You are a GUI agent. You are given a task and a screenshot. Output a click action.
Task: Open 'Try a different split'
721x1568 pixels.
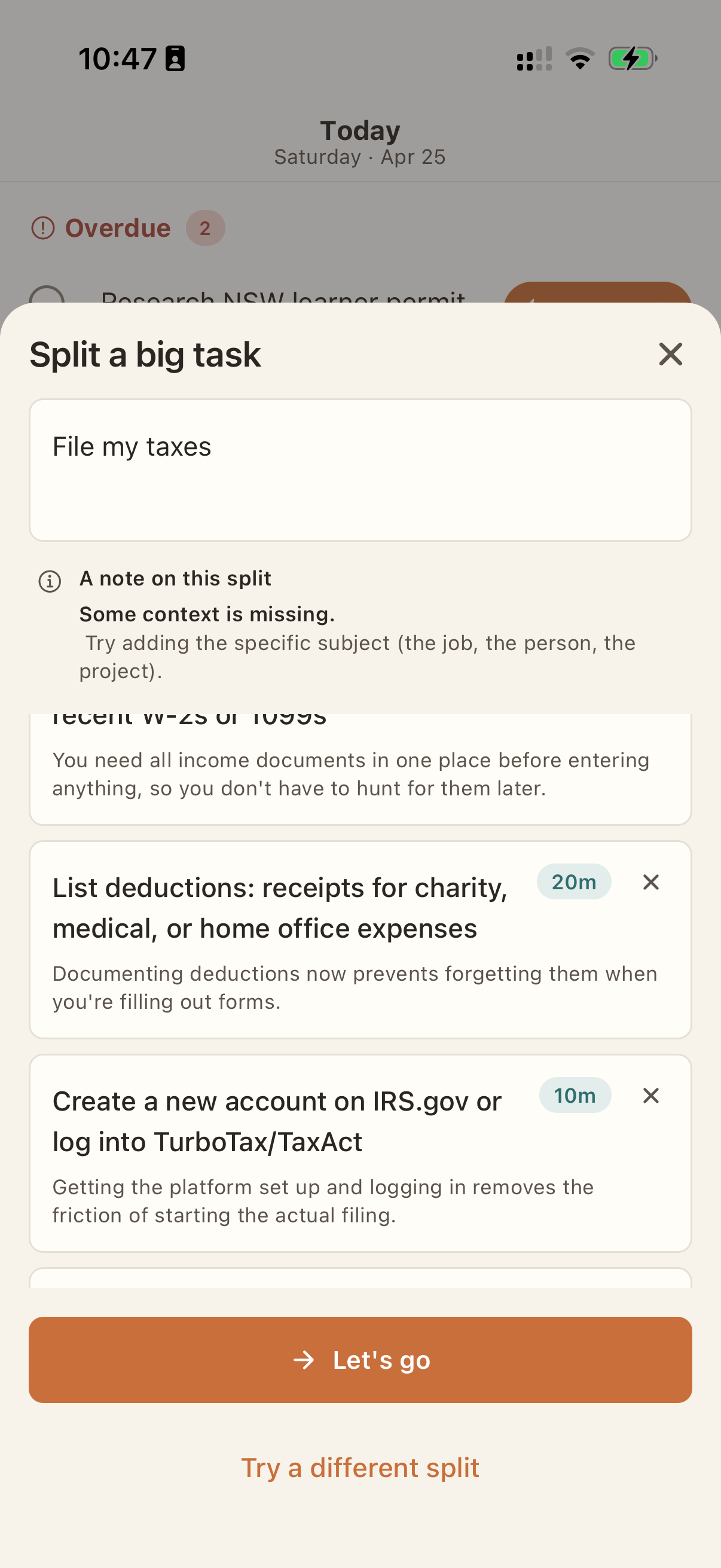[360, 1467]
